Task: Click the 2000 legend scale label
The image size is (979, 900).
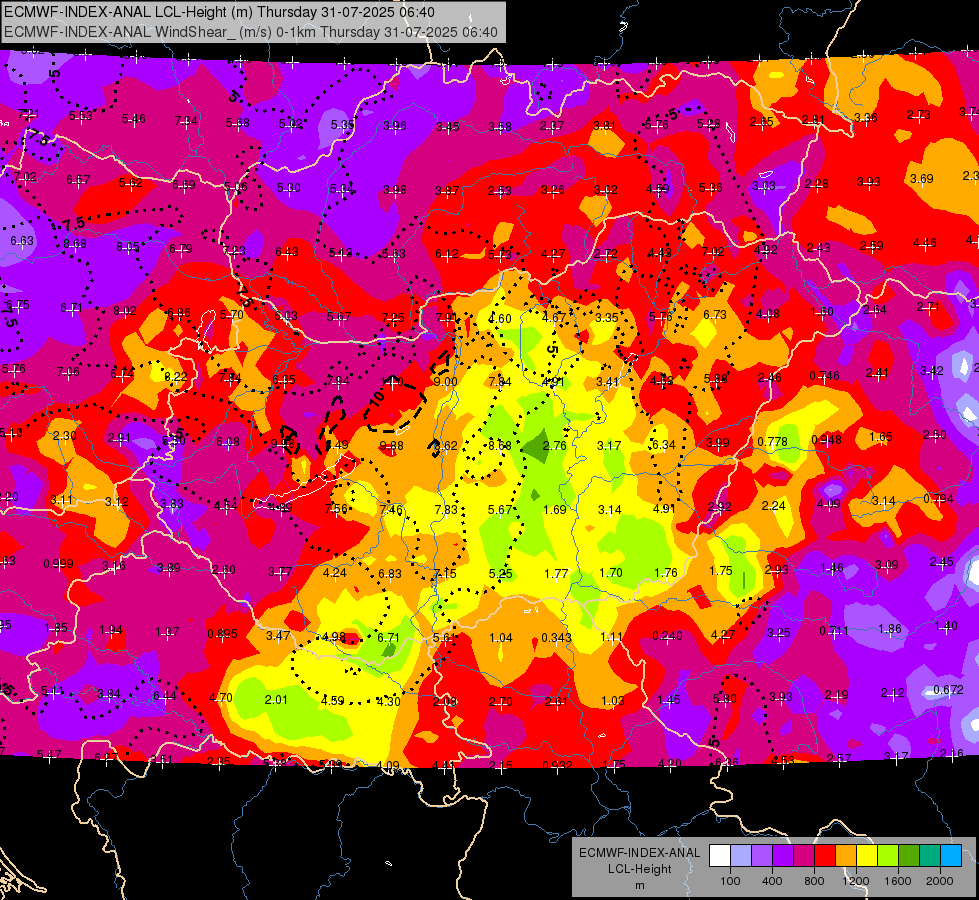Action: [x=940, y=881]
